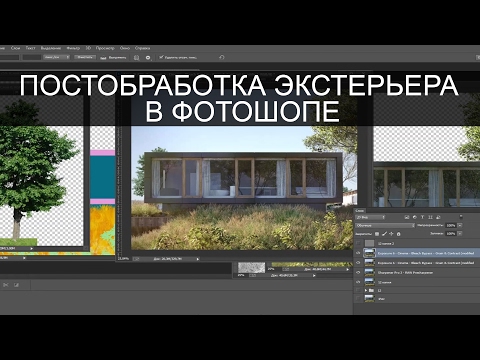The width and height of the screenshot is (480, 360).
Task: Open status arrow of left tree document
Action: (32, 248)
